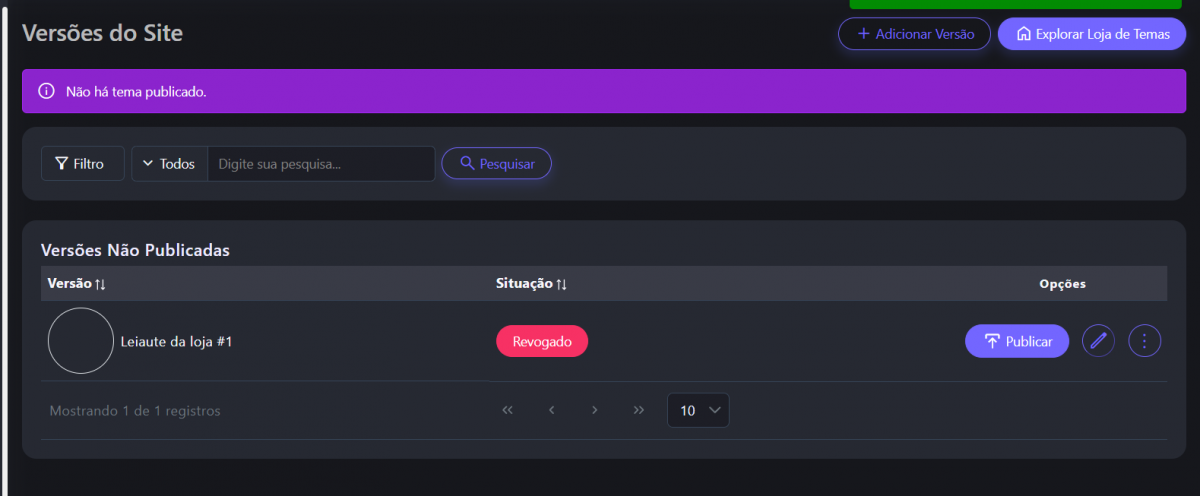
Task: Go to the previous page arrow
Action: [x=551, y=410]
